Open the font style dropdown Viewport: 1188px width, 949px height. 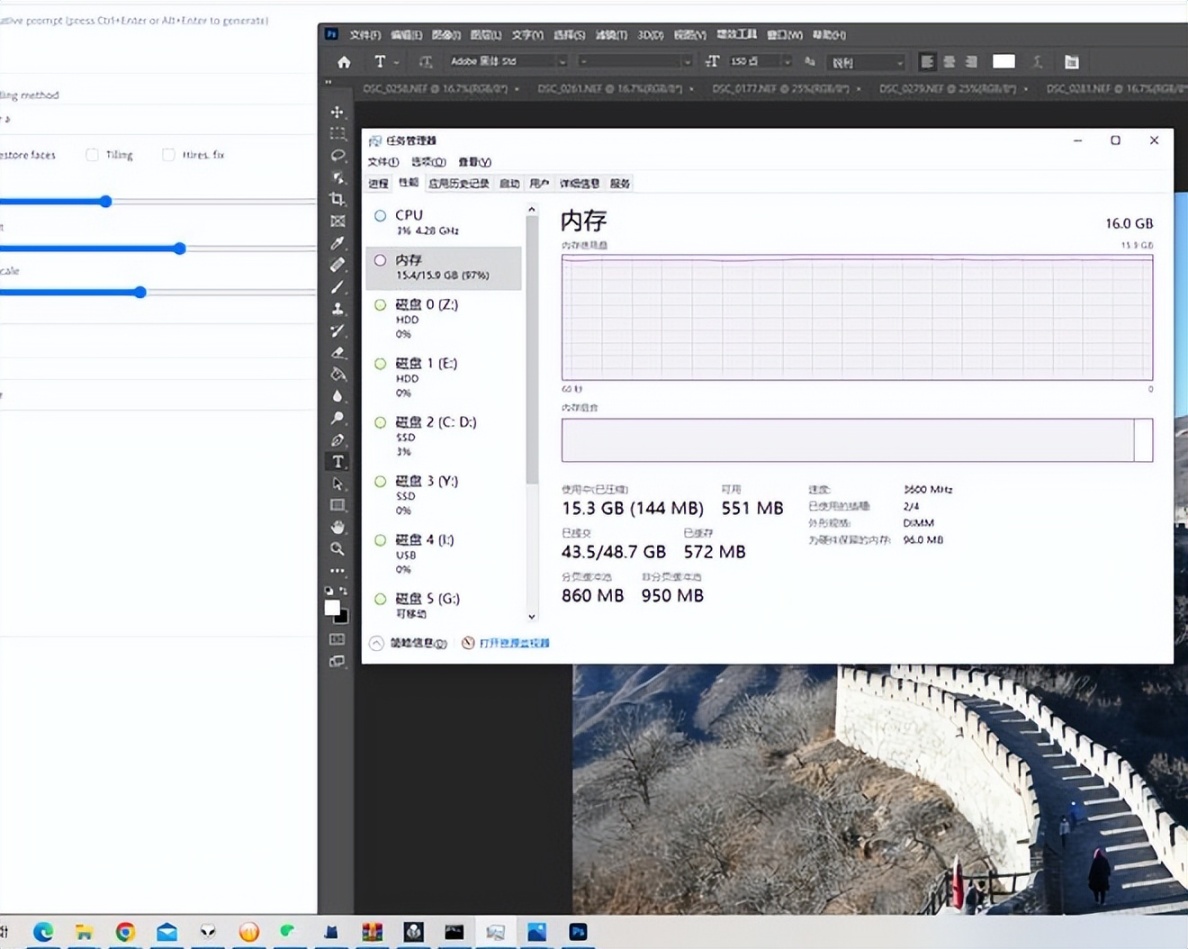[634, 61]
